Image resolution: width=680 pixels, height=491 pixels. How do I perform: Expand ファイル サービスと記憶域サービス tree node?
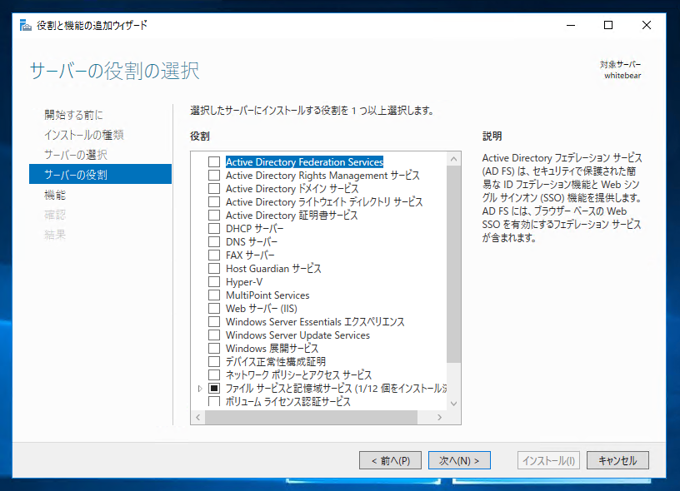199,389
